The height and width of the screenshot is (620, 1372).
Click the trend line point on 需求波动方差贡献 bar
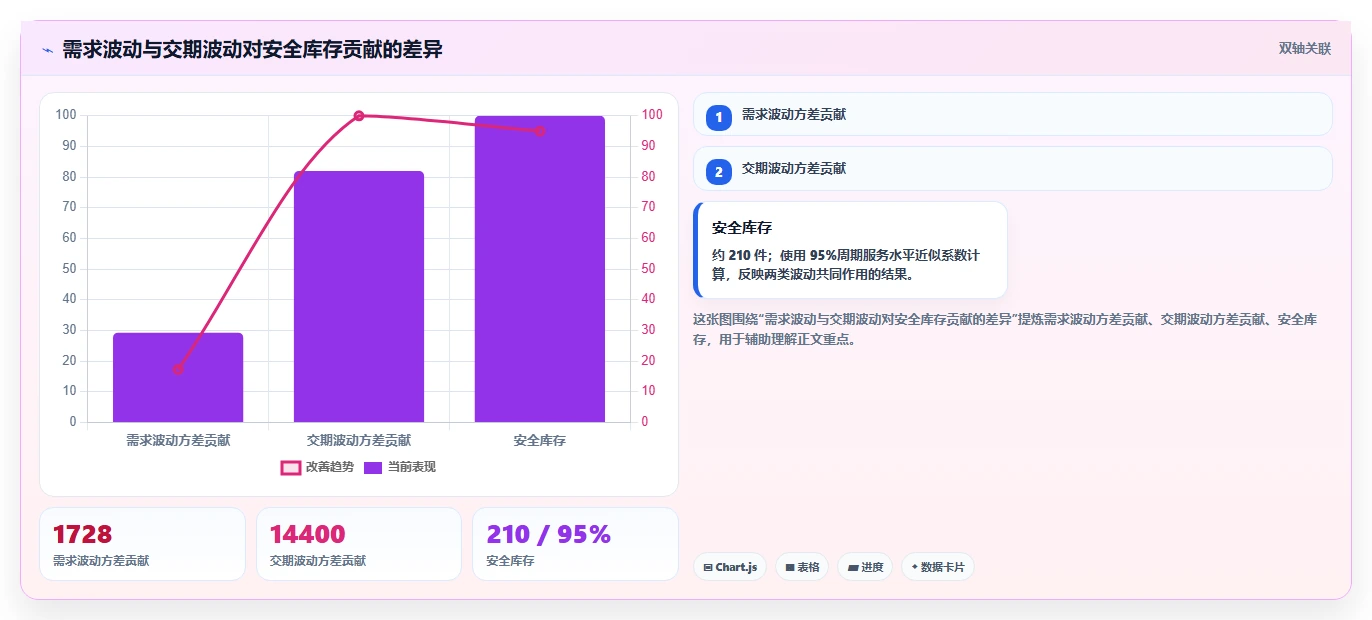[178, 369]
